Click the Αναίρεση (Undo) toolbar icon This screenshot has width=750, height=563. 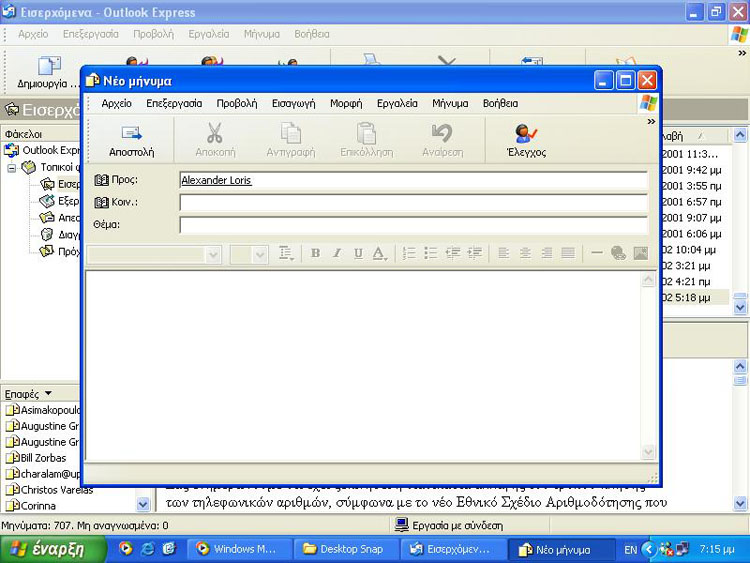click(x=442, y=141)
